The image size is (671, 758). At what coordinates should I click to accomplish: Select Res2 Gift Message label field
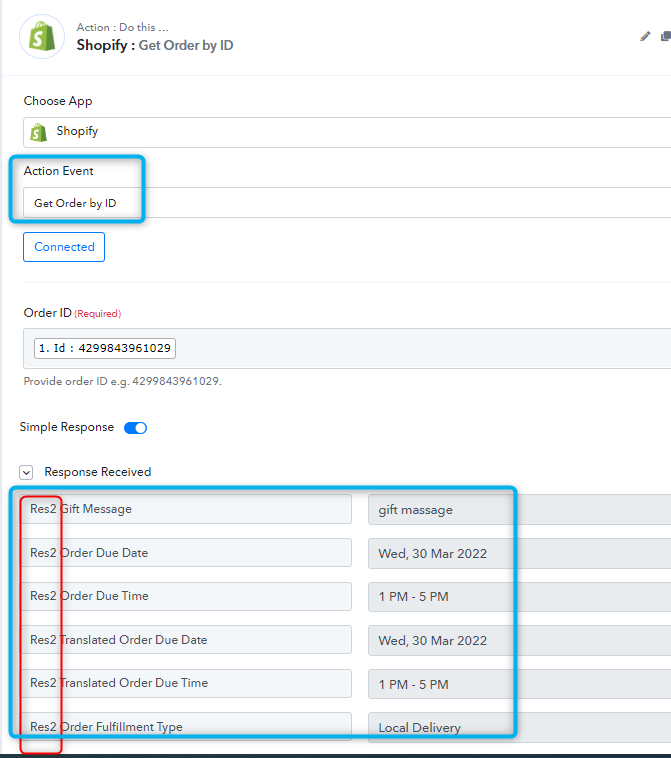[186, 509]
